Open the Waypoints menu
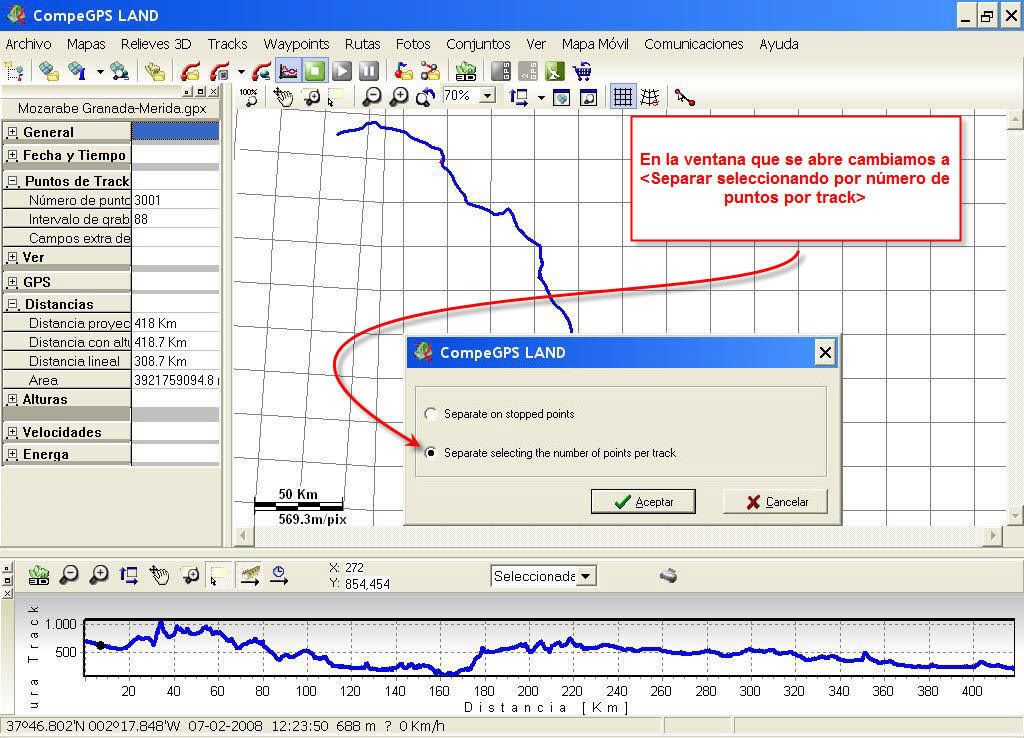The image size is (1024, 738). (x=296, y=44)
